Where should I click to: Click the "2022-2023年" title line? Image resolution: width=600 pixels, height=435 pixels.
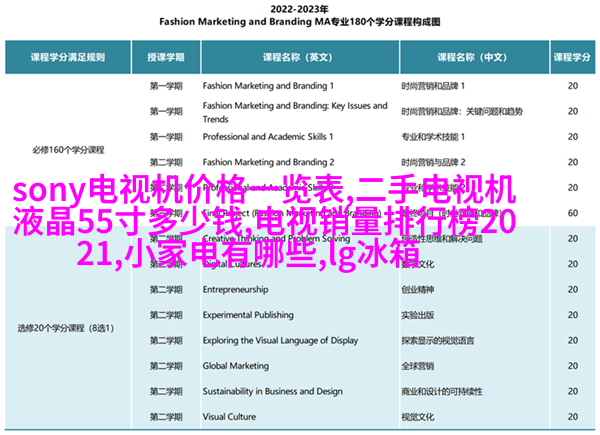(x=299, y=9)
